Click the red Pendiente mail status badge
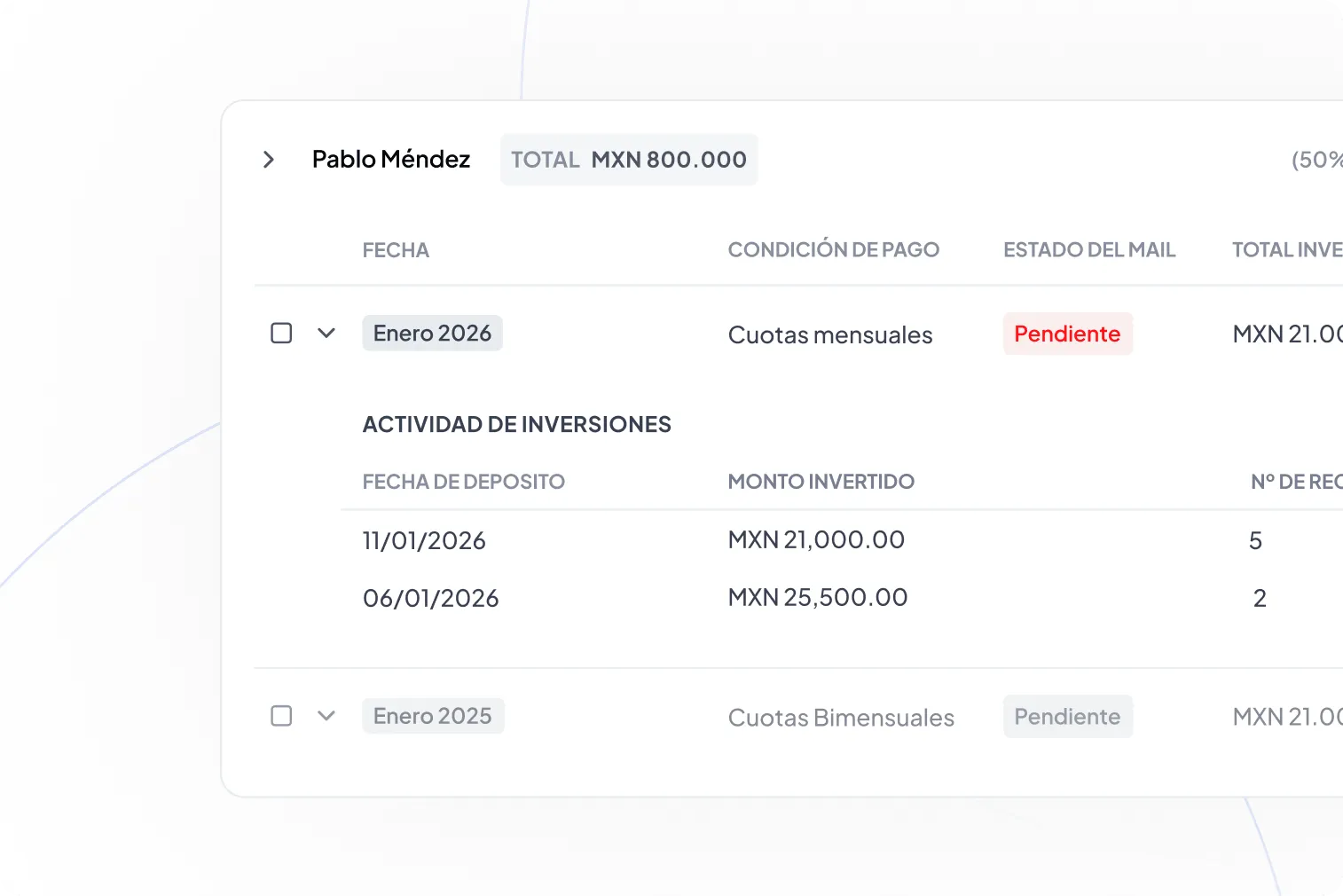Image resolution: width=1343 pixels, height=896 pixels. click(x=1067, y=334)
